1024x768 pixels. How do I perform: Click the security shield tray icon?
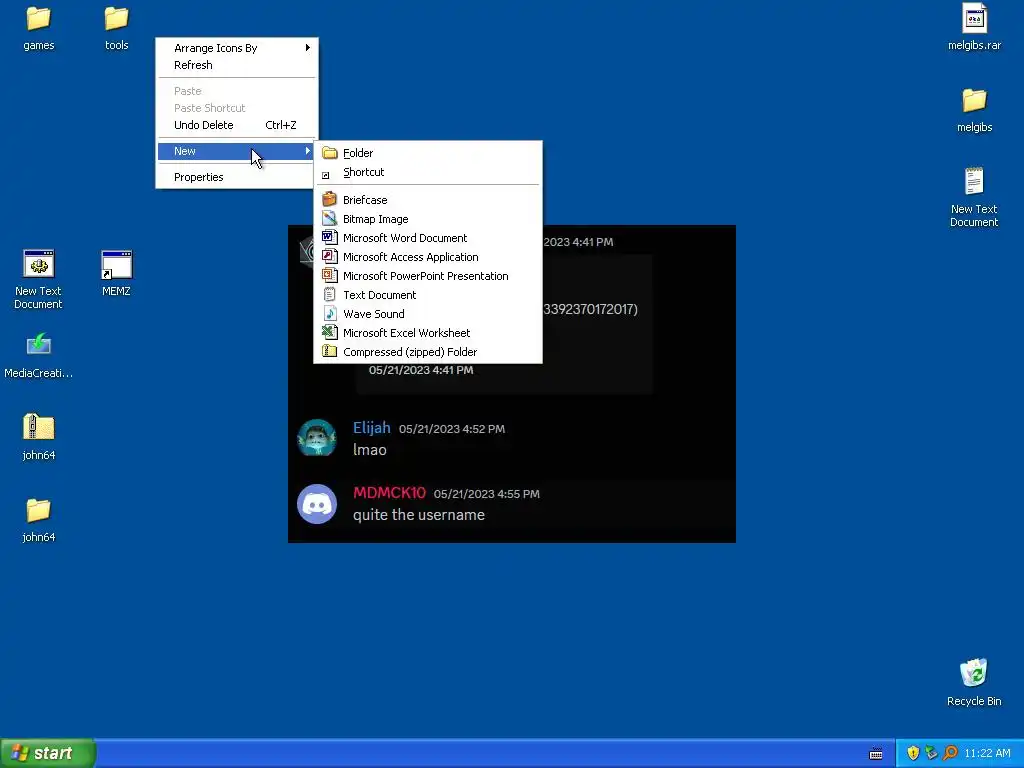click(913, 753)
